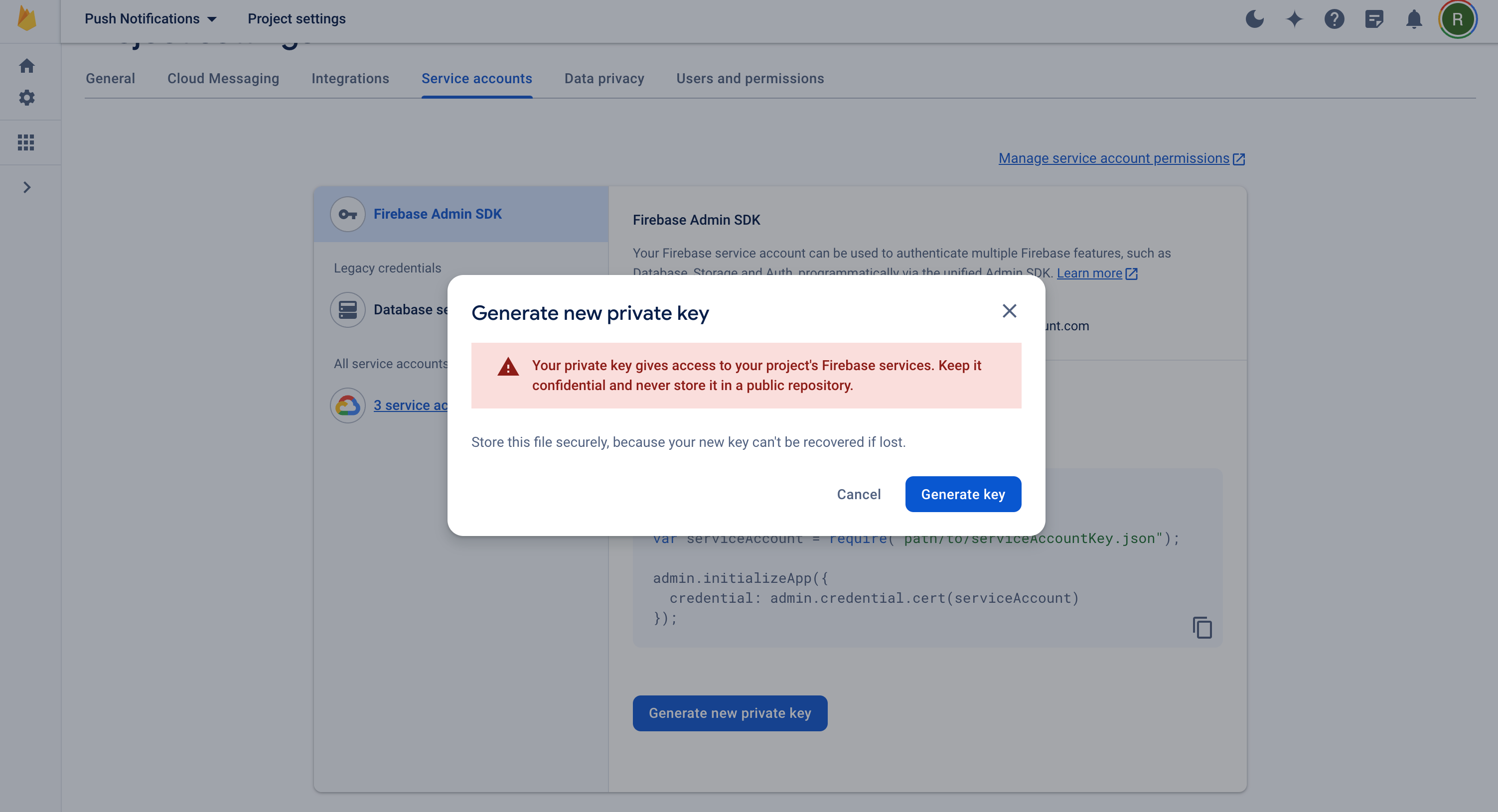Image resolution: width=1498 pixels, height=812 pixels.
Task: Open Gemini sparkle assistant icon
Action: pos(1295,19)
